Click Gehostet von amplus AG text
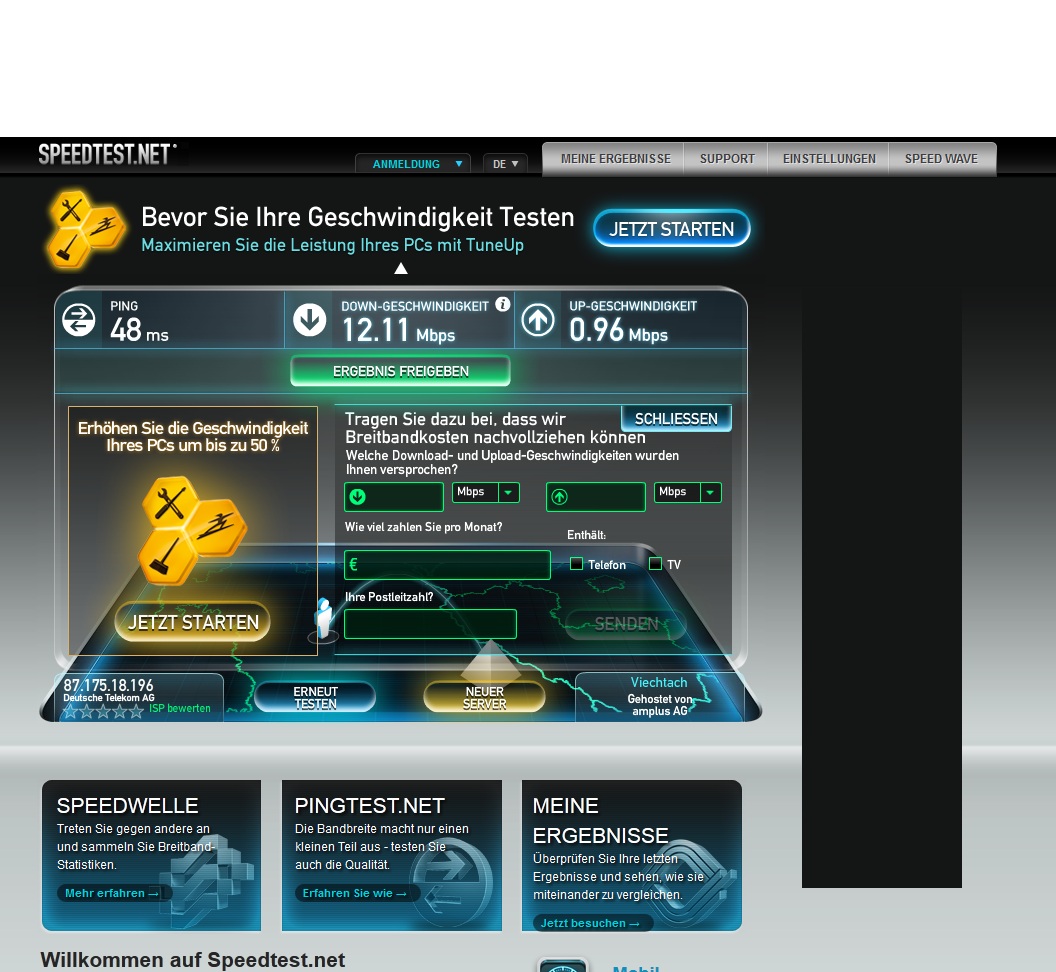The image size is (1056, 972). point(659,705)
